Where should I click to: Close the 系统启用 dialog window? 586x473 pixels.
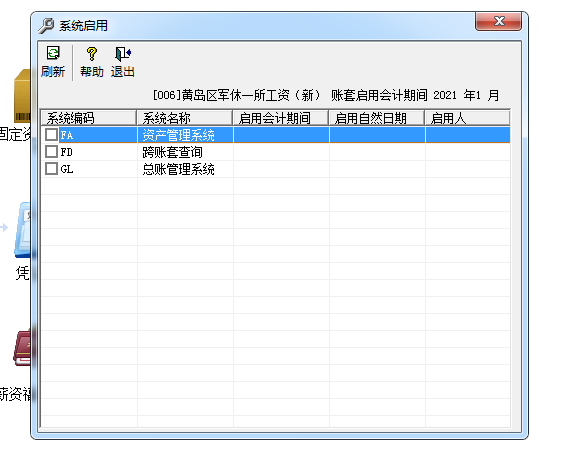[499, 21]
